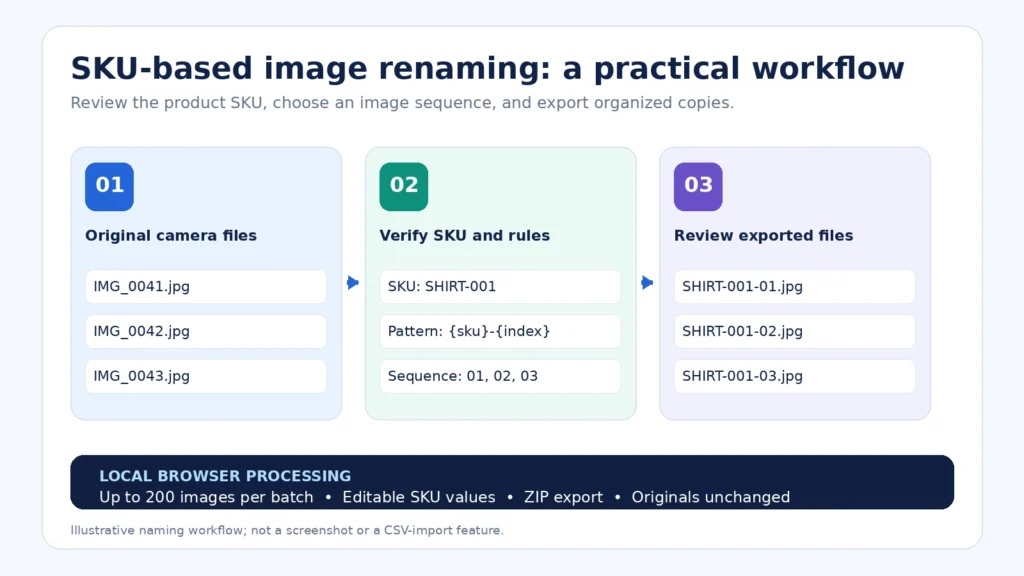
Task: Click the SKU-based image renaming title
Action: click(487, 69)
